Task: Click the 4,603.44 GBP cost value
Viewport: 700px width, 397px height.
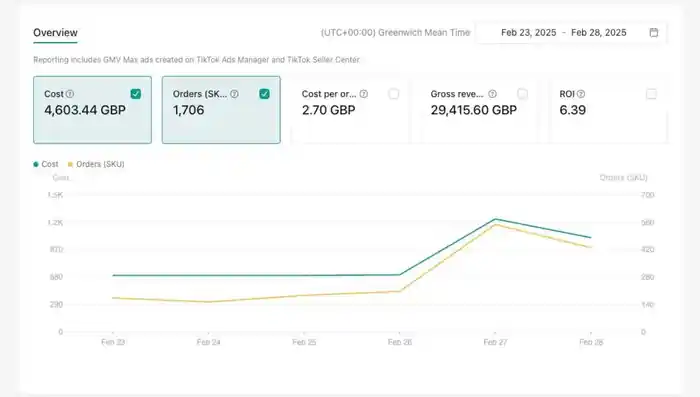Action: [85, 110]
